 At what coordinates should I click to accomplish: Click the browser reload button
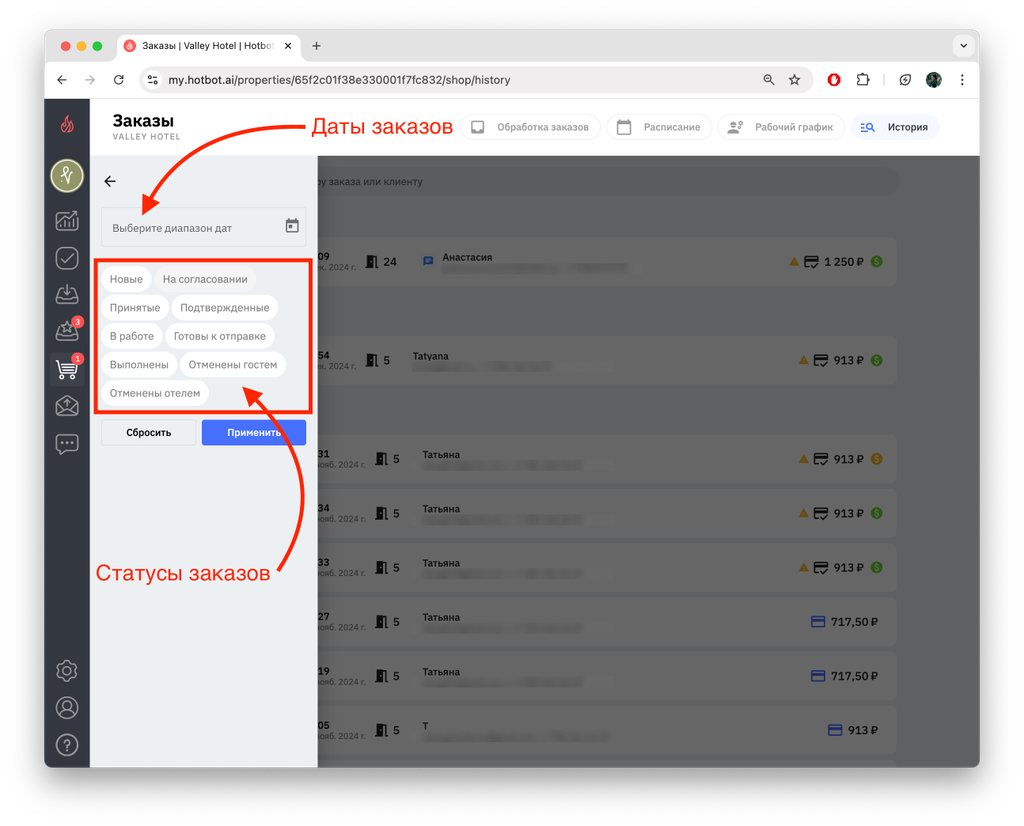[119, 80]
